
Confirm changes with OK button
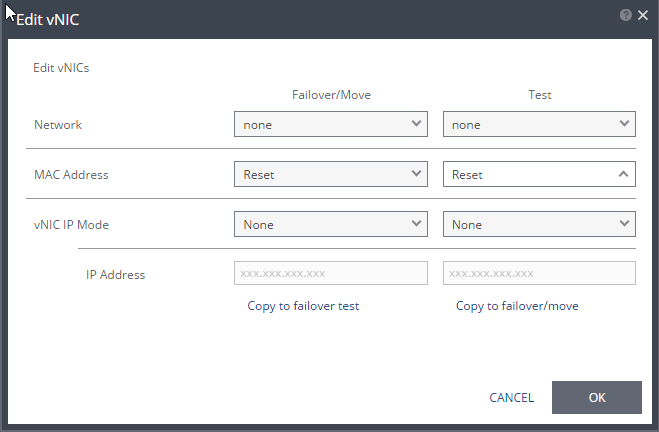[x=597, y=398]
